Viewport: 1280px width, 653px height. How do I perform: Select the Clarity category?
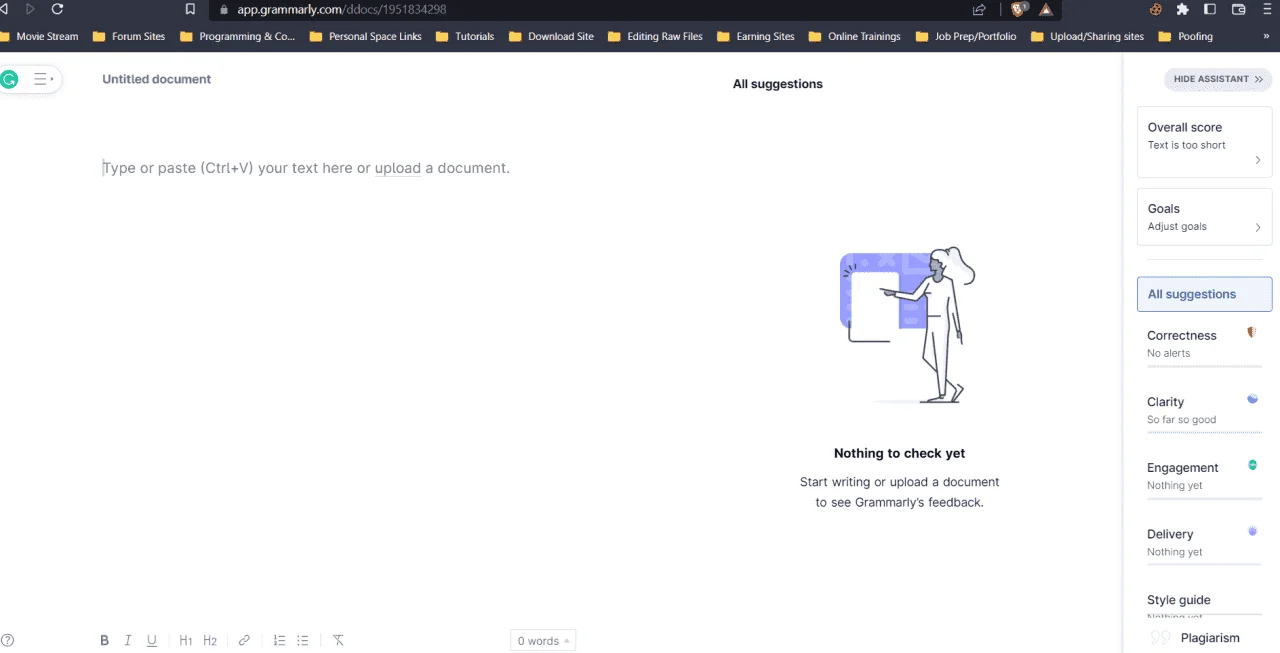[1204, 410]
